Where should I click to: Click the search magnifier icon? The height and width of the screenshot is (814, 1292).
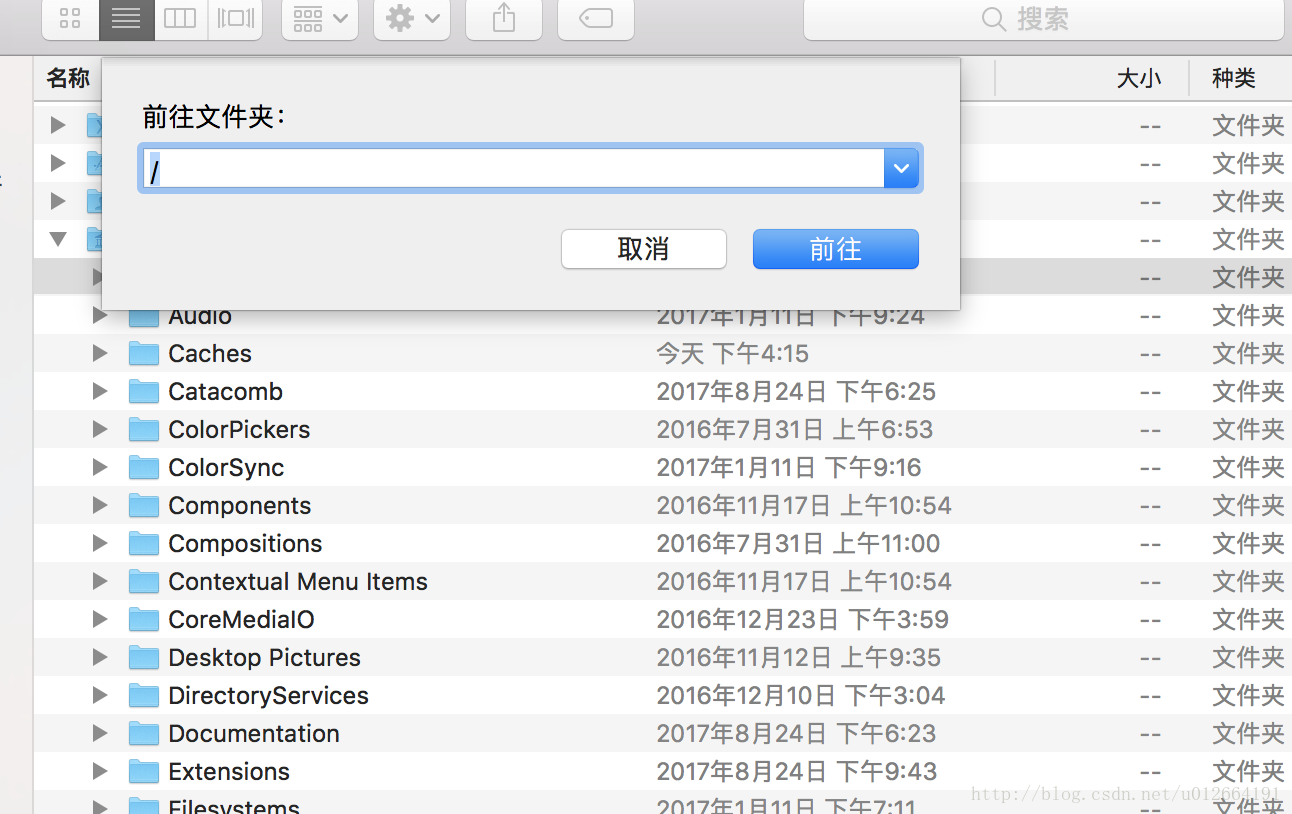993,19
